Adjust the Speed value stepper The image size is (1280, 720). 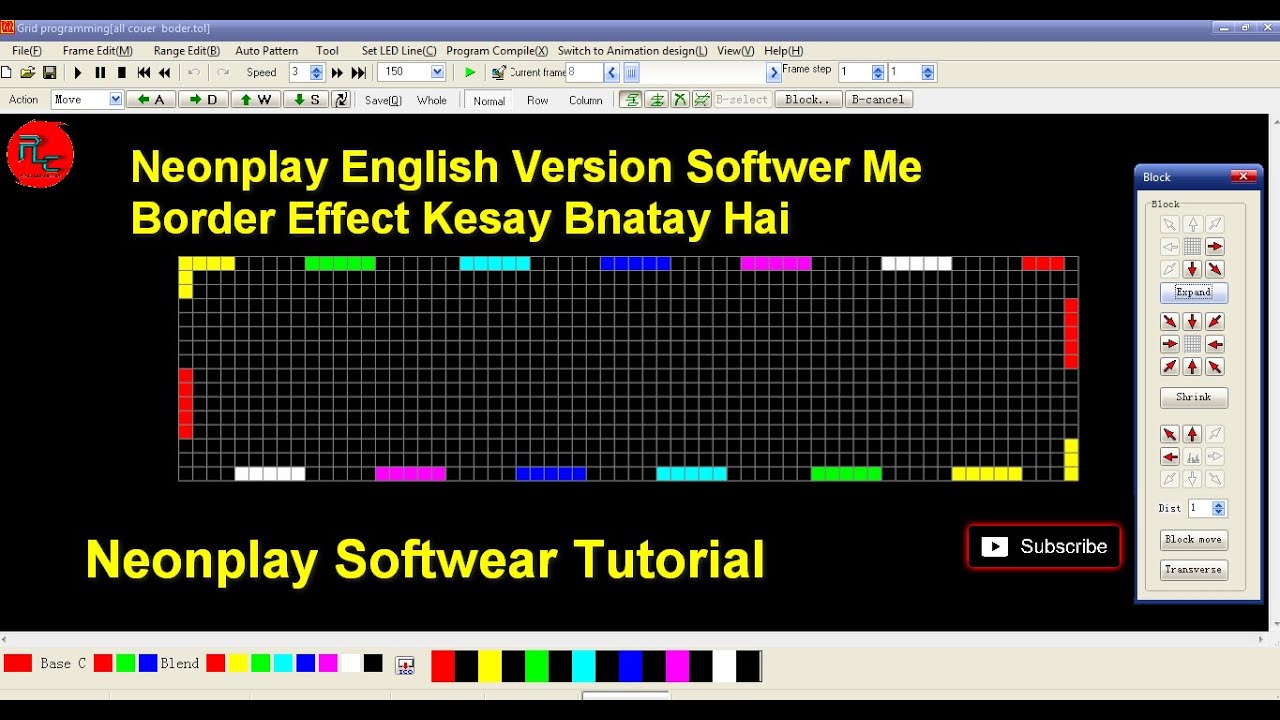pyautogui.click(x=317, y=72)
